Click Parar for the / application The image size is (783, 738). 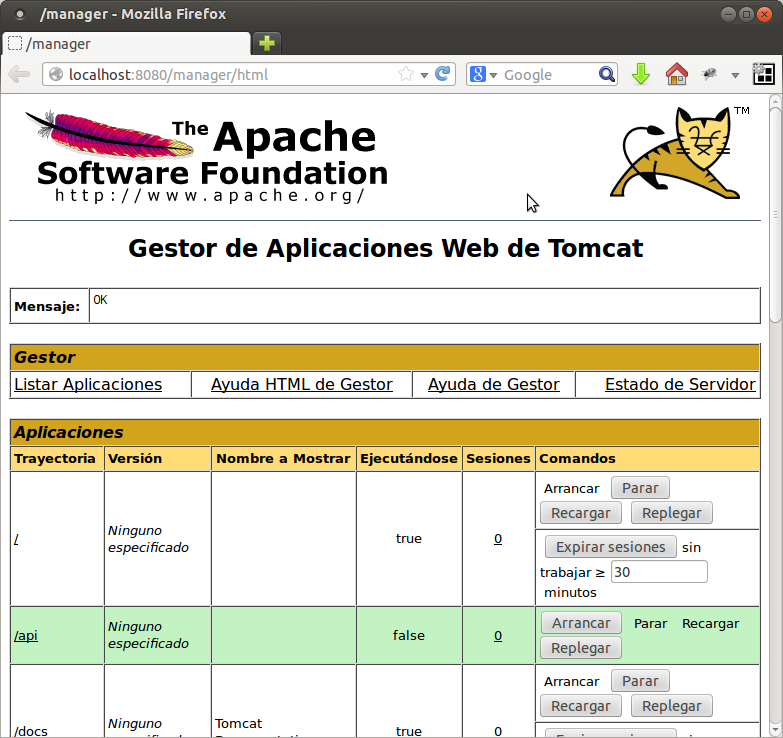point(640,488)
